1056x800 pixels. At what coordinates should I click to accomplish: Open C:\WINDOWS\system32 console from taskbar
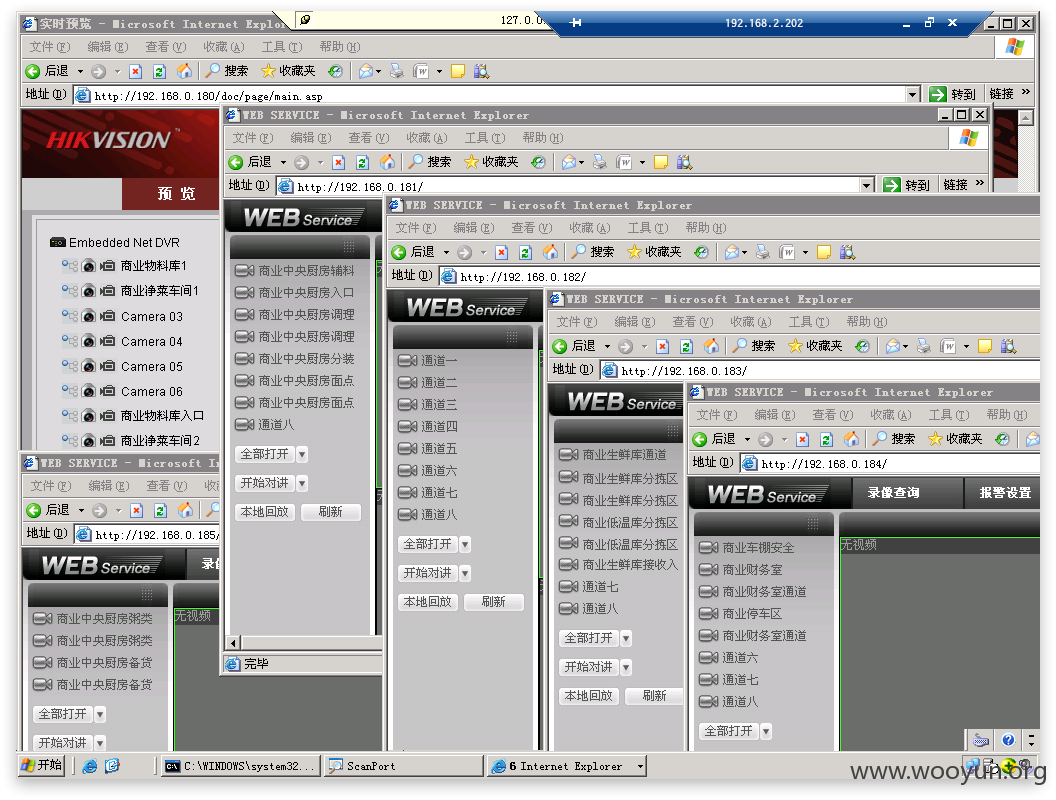click(241, 766)
